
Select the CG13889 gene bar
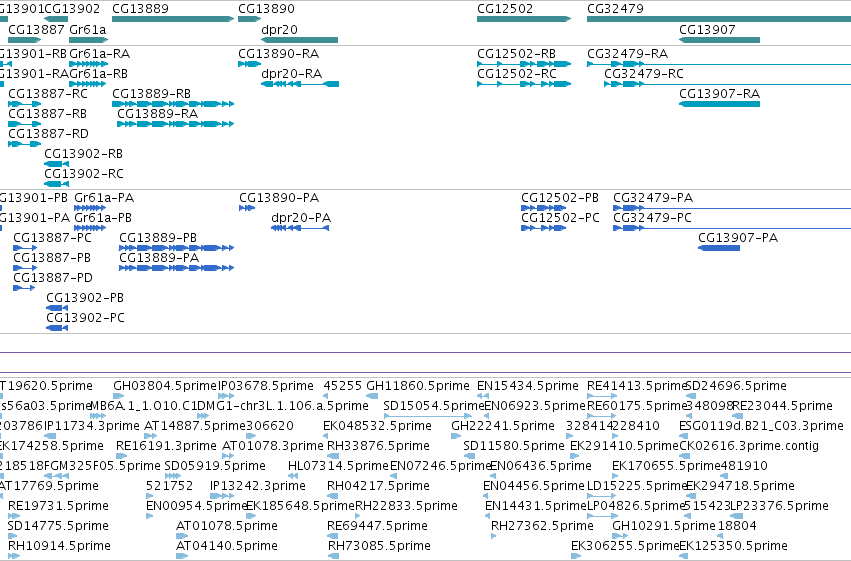(173, 19)
